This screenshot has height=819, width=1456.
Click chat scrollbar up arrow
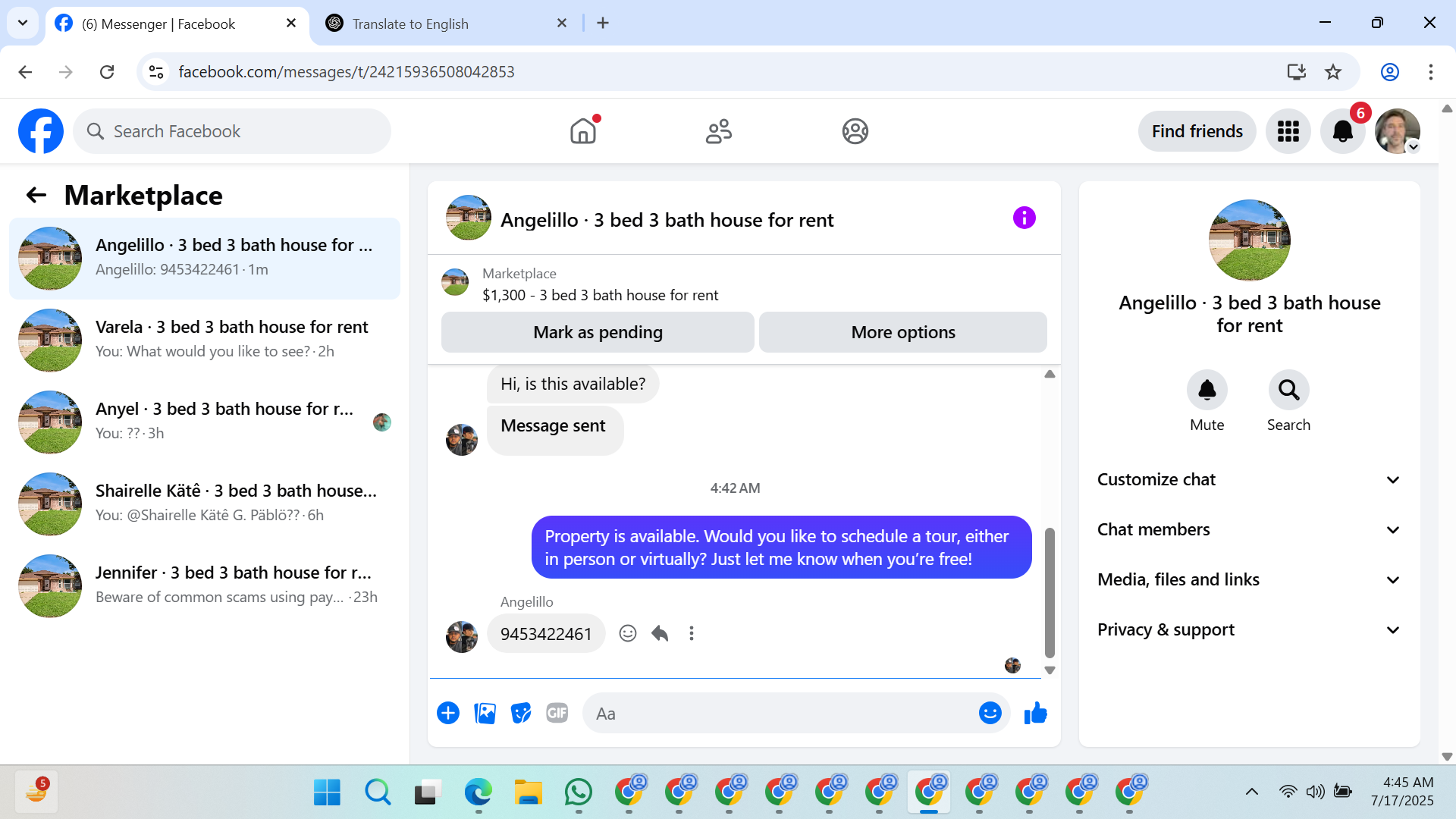tap(1050, 374)
